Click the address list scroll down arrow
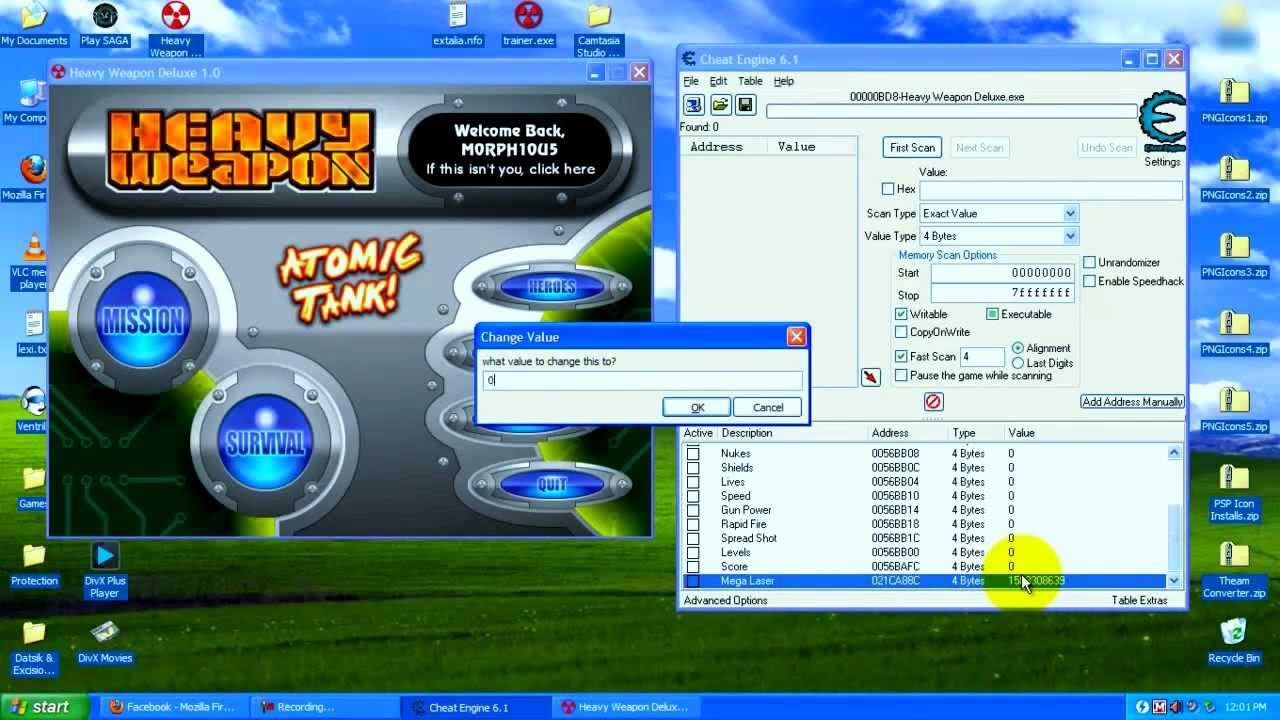 [1174, 581]
